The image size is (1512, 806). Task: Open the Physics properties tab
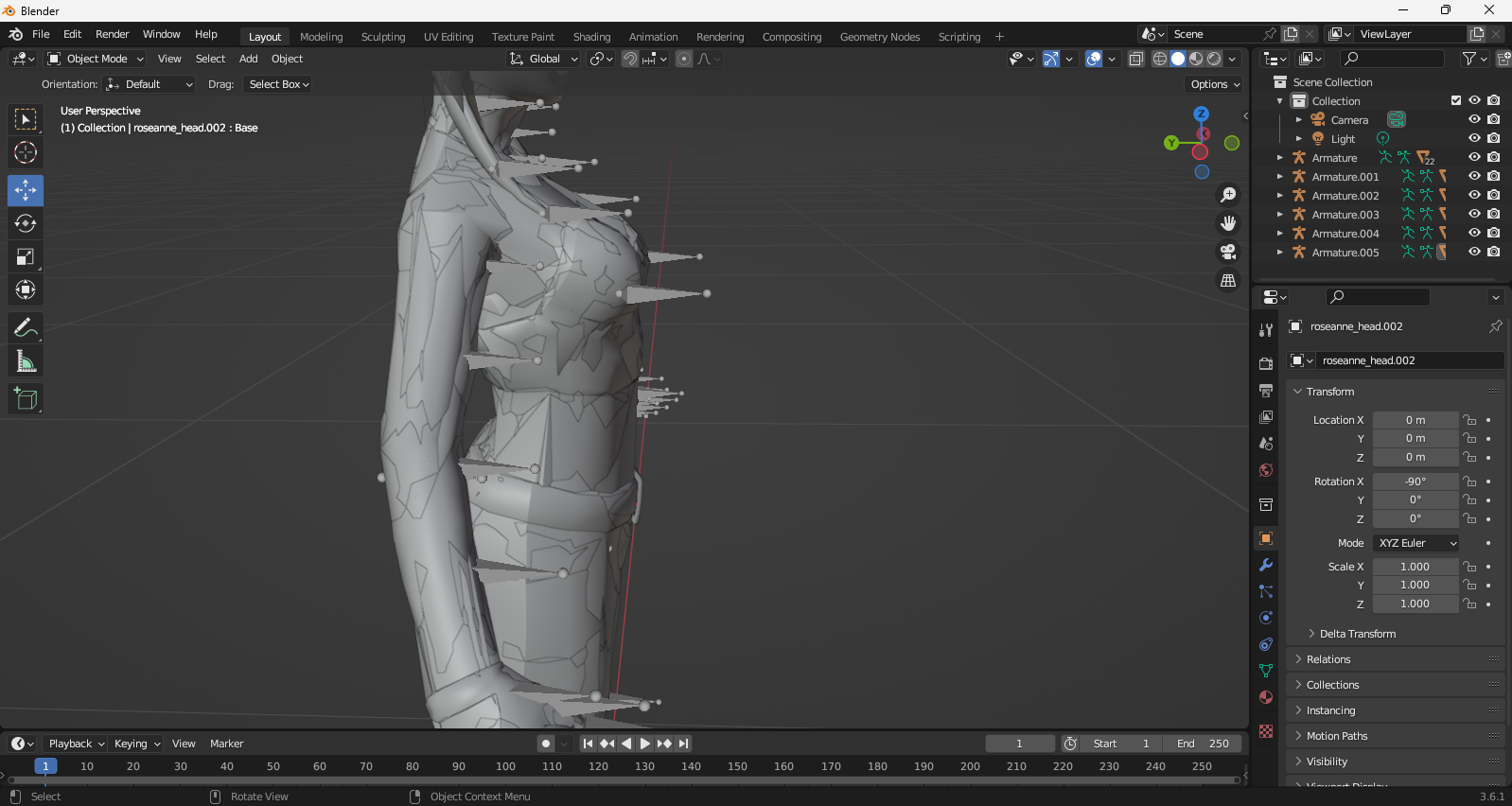click(1266, 618)
